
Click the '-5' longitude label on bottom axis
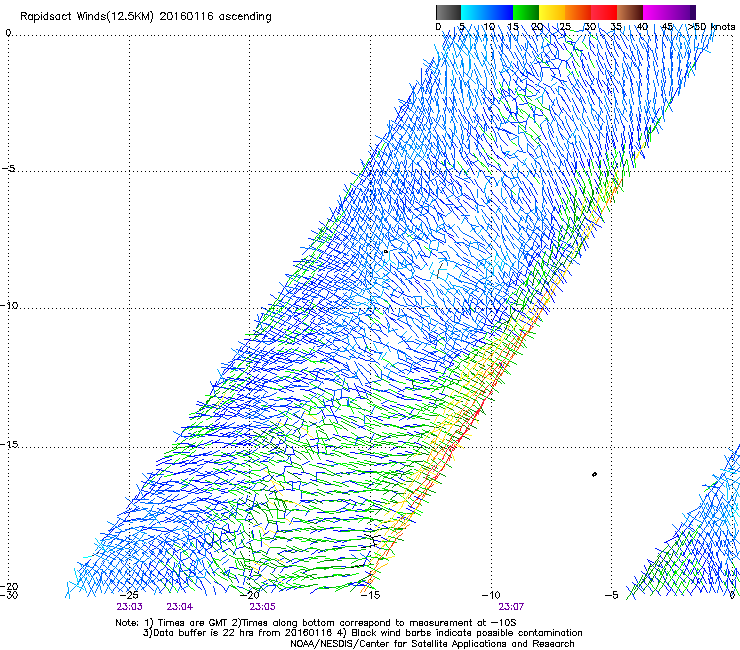click(611, 595)
